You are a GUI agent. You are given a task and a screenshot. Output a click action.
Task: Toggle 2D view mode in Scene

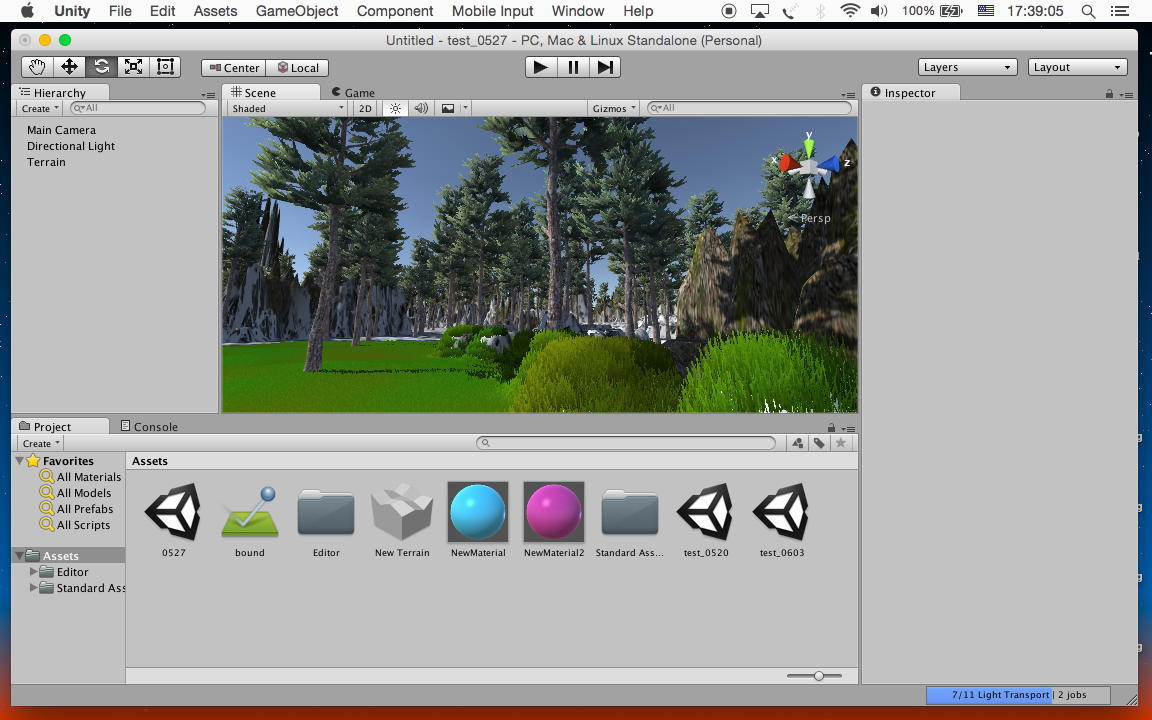[365, 108]
